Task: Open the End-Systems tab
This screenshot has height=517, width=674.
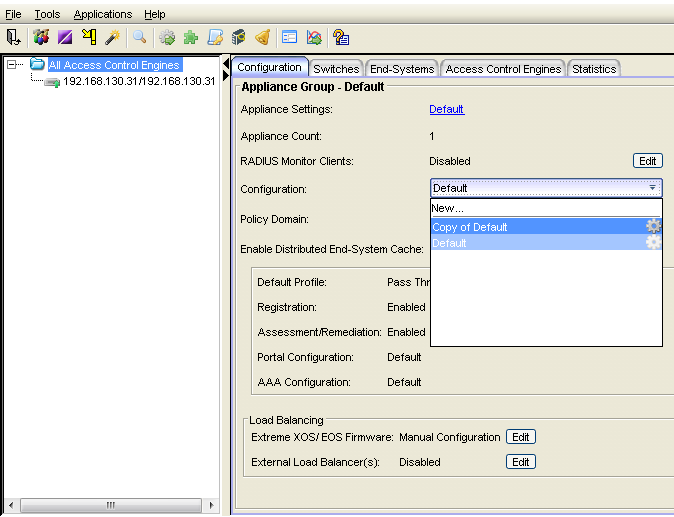Action: pyautogui.click(x=402, y=69)
